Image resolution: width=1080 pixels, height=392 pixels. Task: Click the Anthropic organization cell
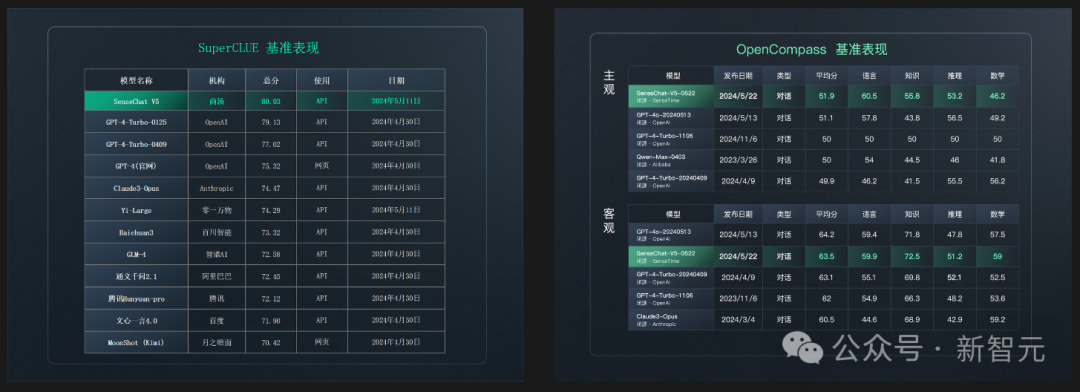click(x=216, y=188)
